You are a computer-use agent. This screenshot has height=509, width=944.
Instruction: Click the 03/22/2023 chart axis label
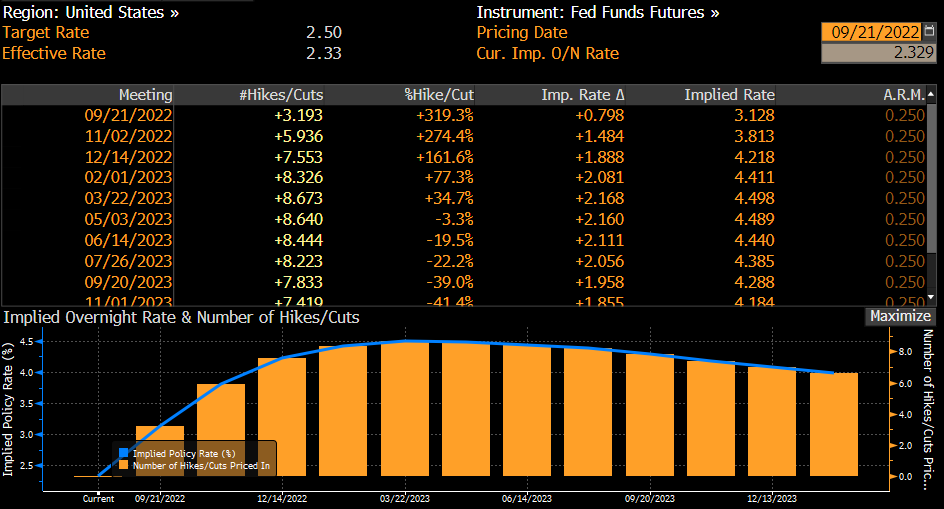pyautogui.click(x=405, y=499)
